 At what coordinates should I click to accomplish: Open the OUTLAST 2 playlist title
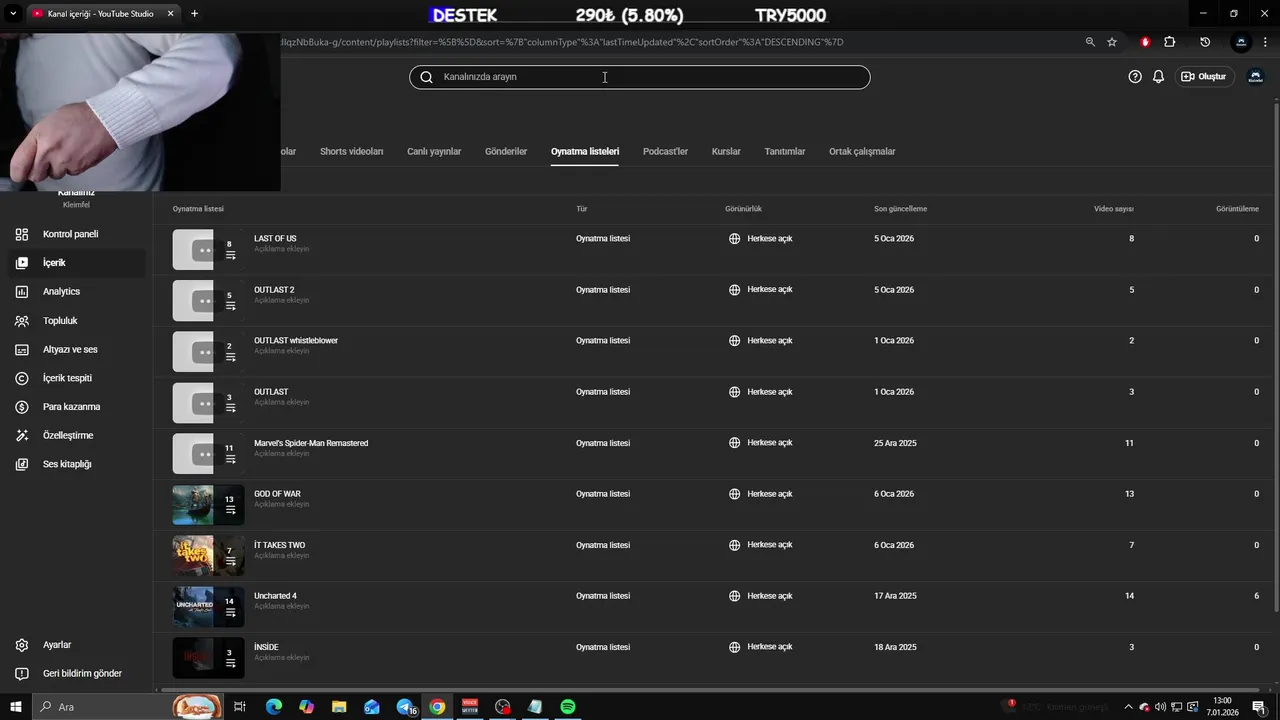point(274,290)
